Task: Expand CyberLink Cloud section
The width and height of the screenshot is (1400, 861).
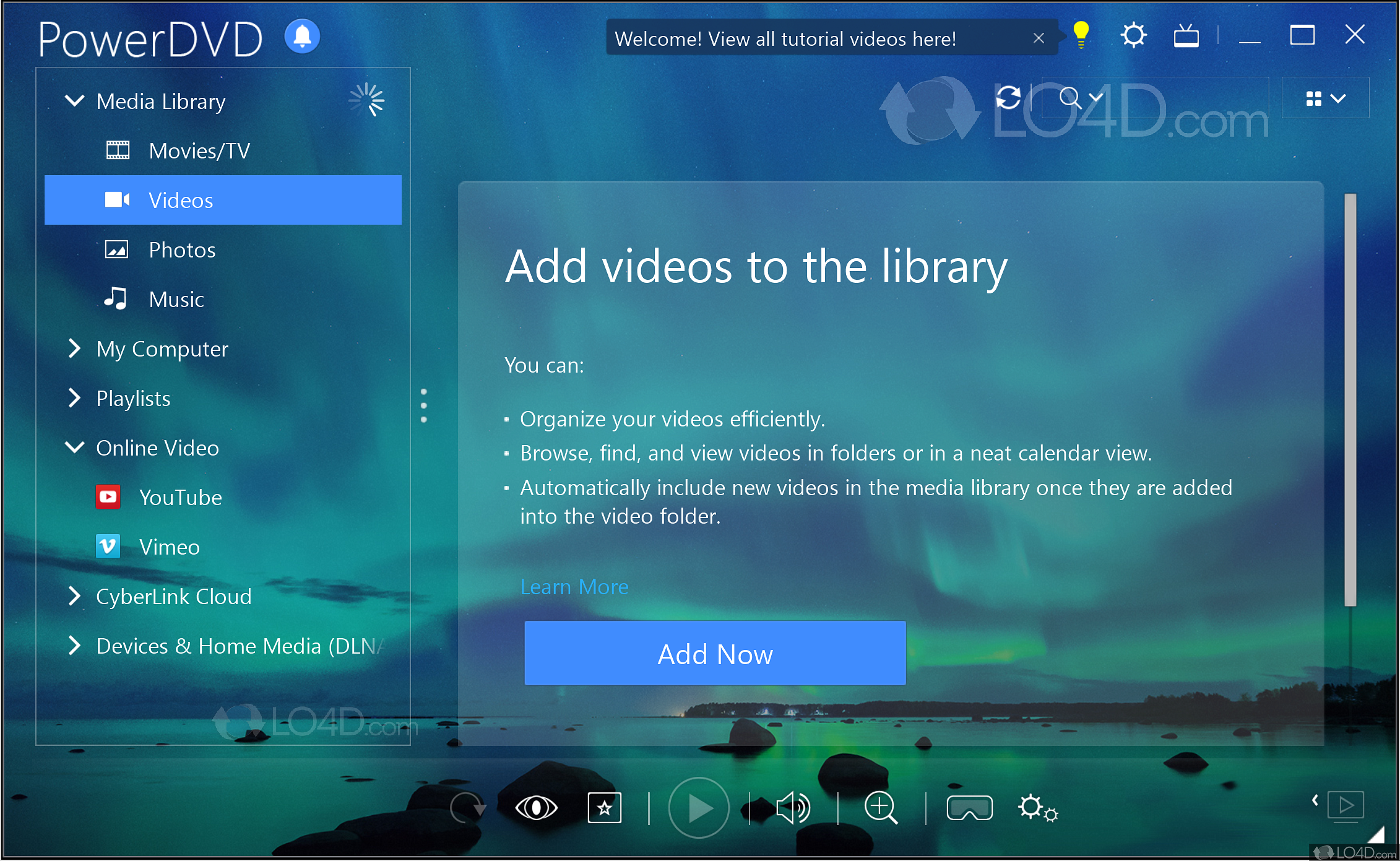Action: [x=75, y=596]
